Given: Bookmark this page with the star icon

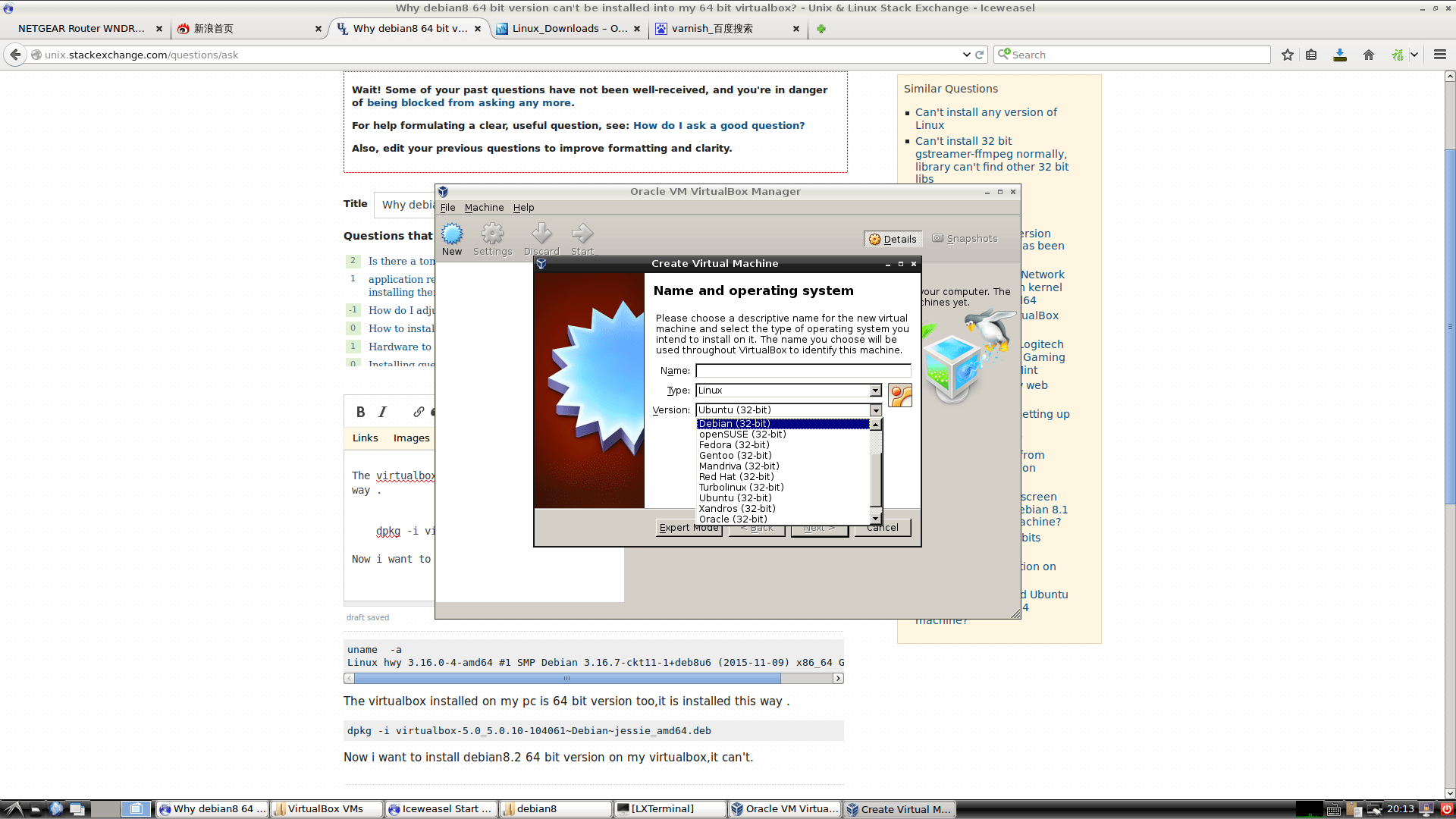Looking at the screenshot, I should (1286, 54).
